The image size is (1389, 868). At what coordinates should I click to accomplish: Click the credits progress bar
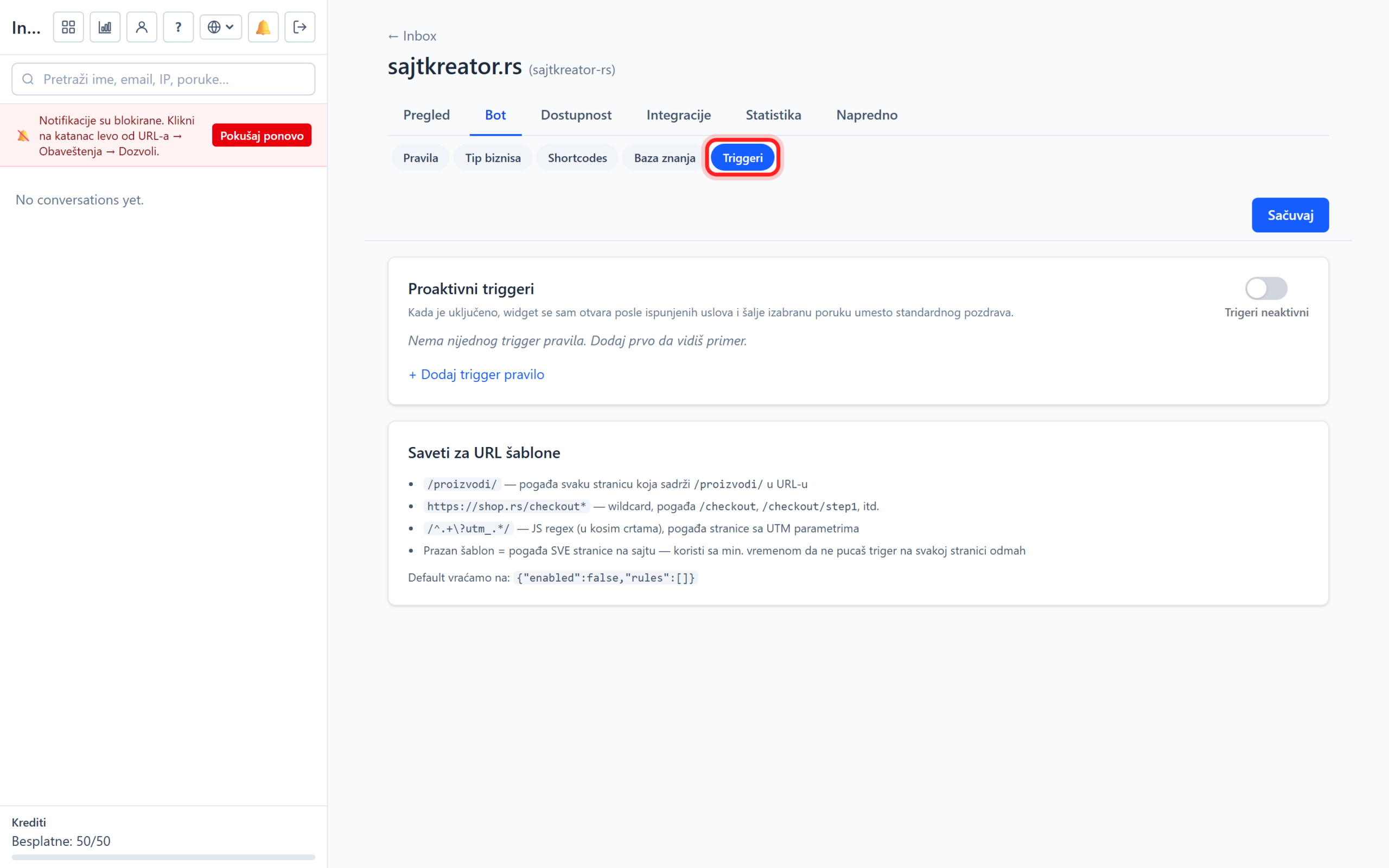(x=163, y=857)
